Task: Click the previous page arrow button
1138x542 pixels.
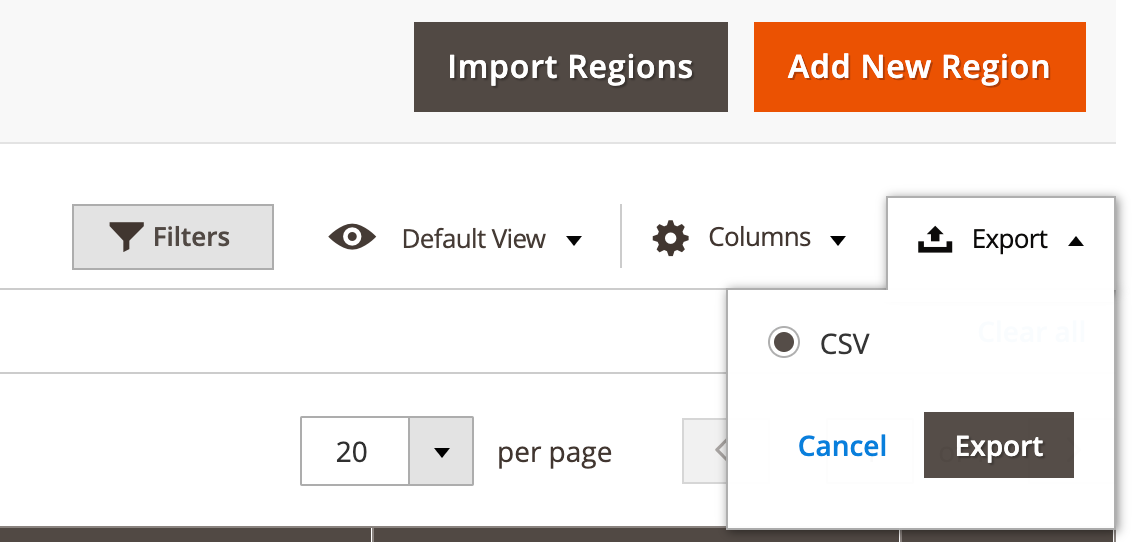Action: point(705,451)
